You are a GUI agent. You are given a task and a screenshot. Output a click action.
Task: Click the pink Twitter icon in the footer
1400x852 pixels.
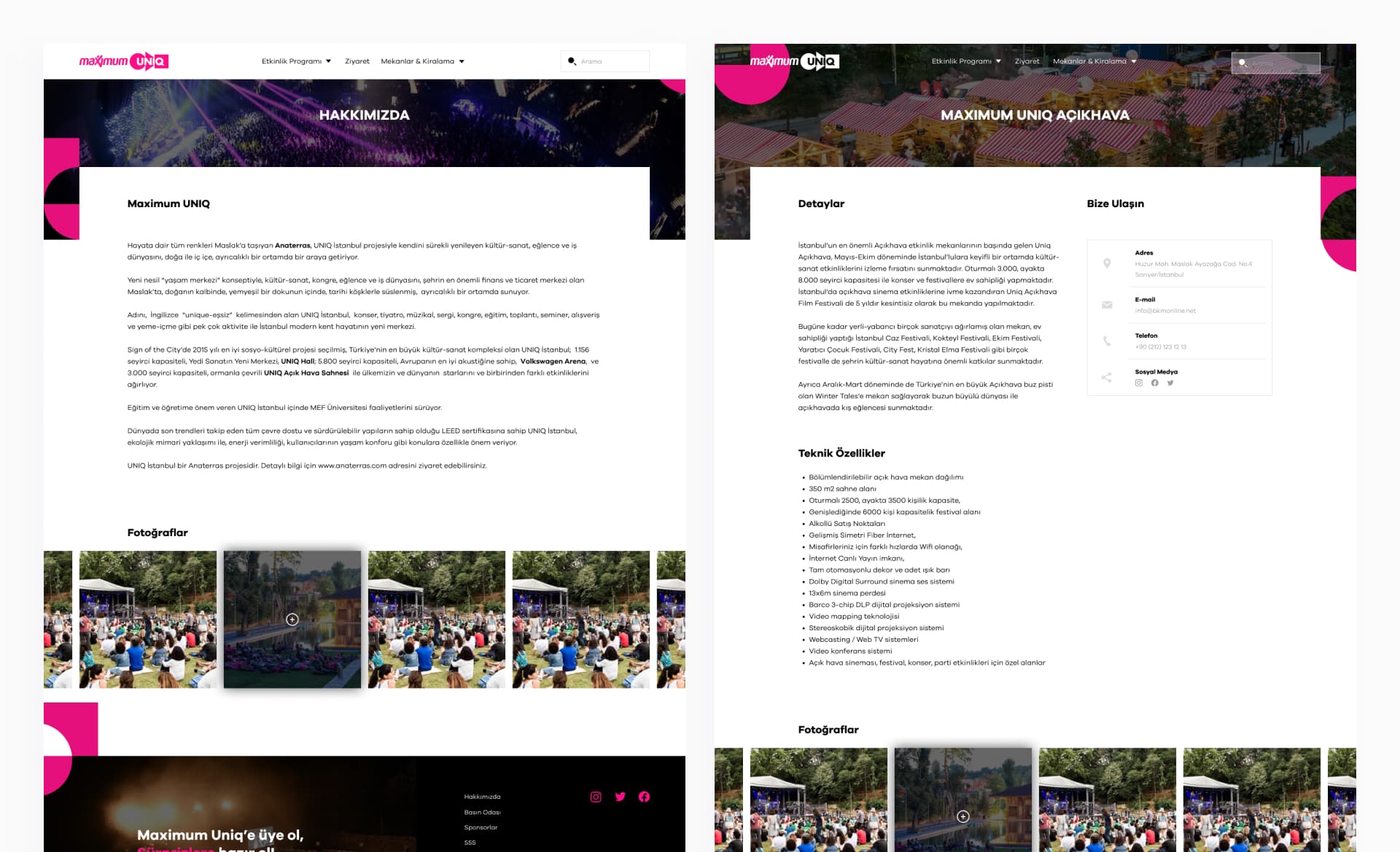(x=620, y=797)
